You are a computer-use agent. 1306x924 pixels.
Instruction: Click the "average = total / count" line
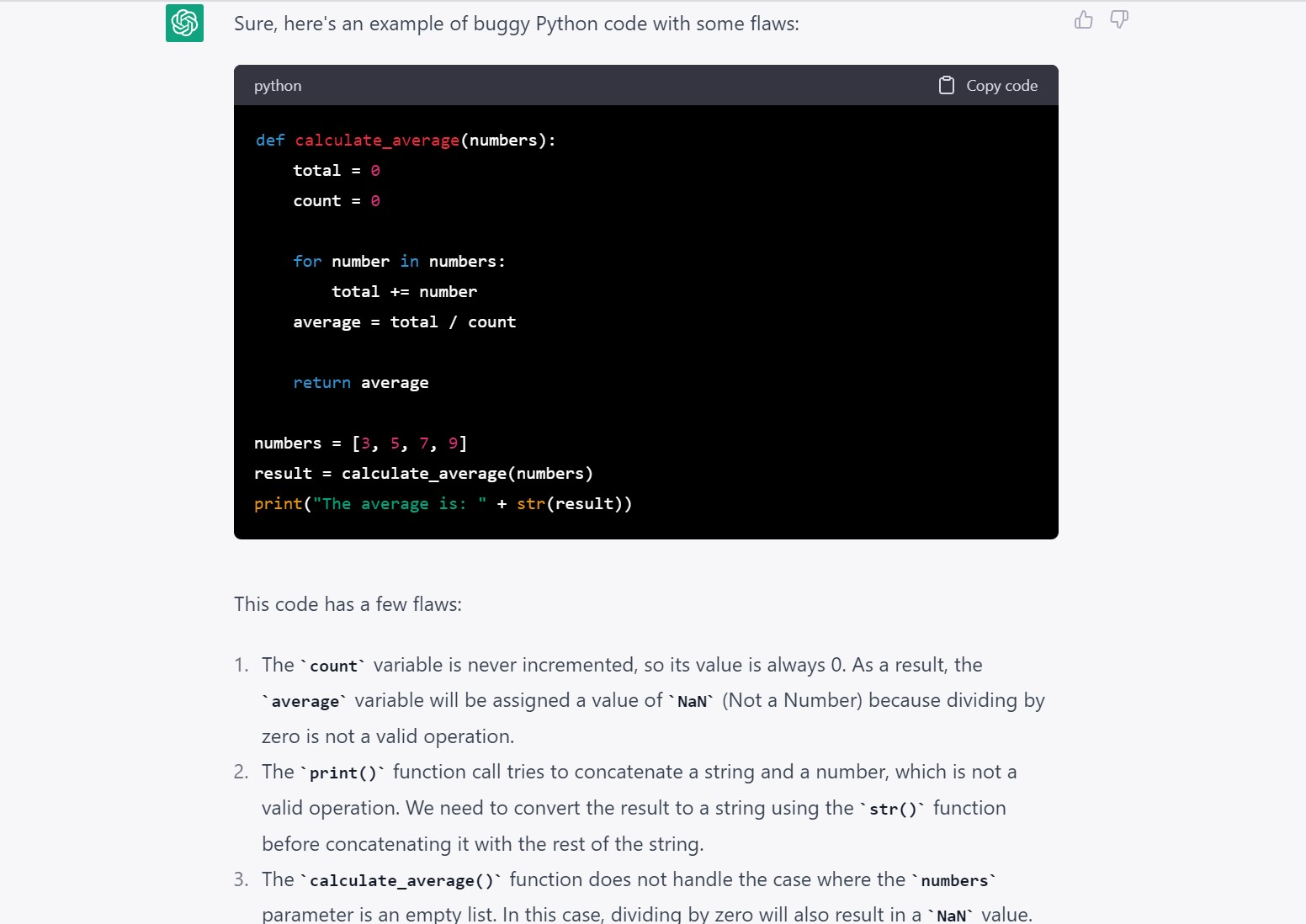click(404, 322)
